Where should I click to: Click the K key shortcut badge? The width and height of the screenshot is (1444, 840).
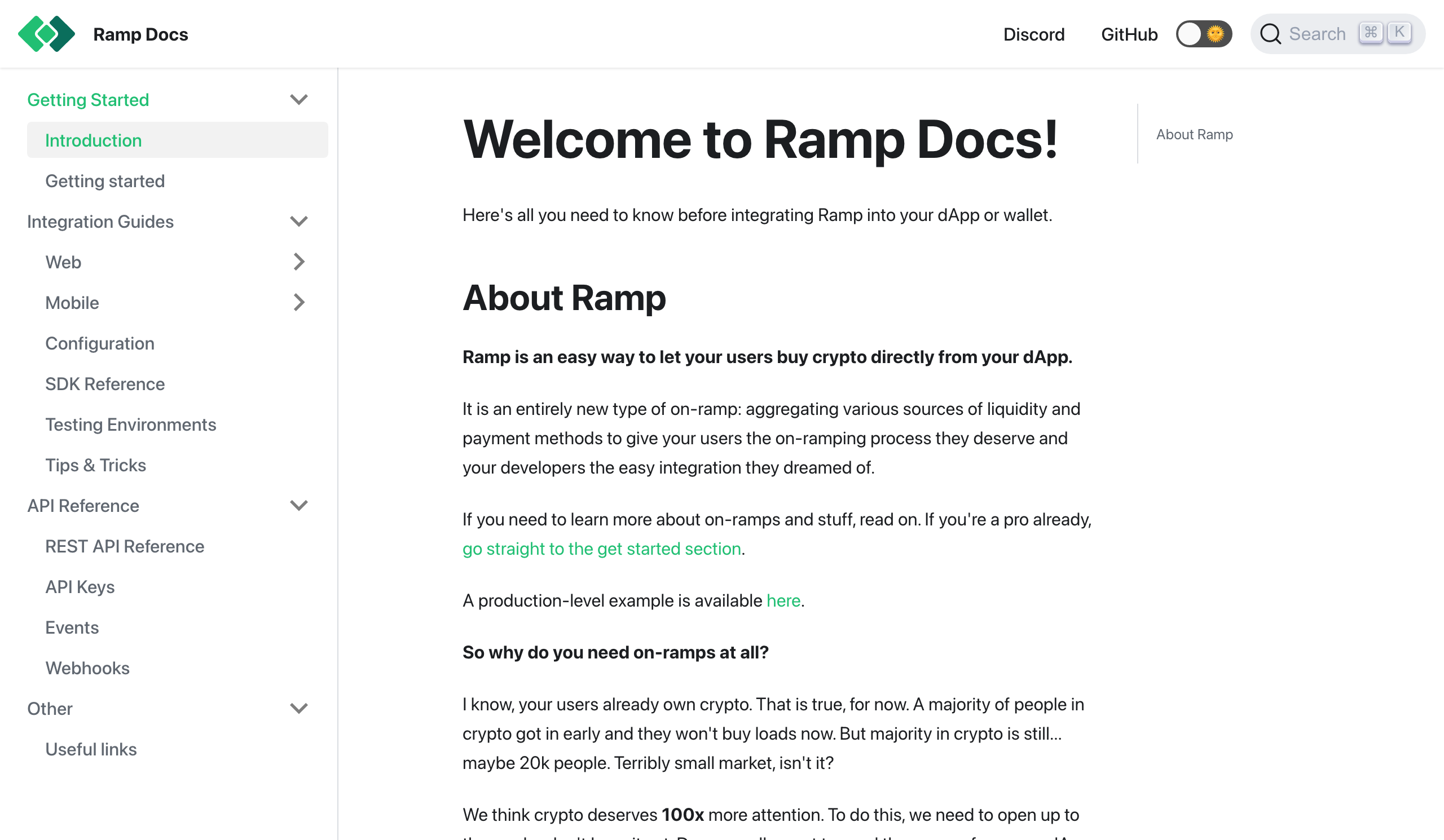pyautogui.click(x=1399, y=33)
